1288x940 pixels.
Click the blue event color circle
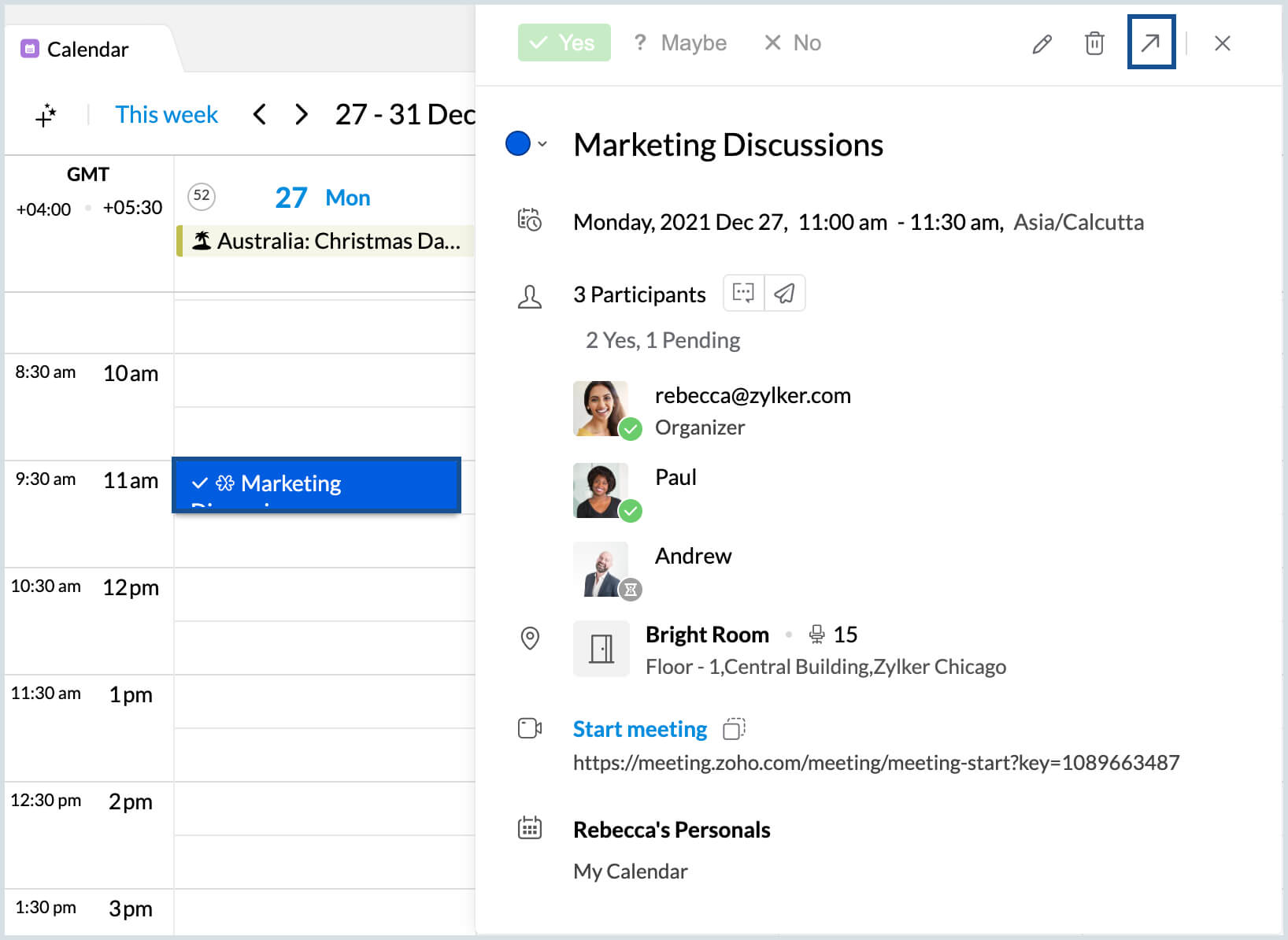pyautogui.click(x=517, y=144)
